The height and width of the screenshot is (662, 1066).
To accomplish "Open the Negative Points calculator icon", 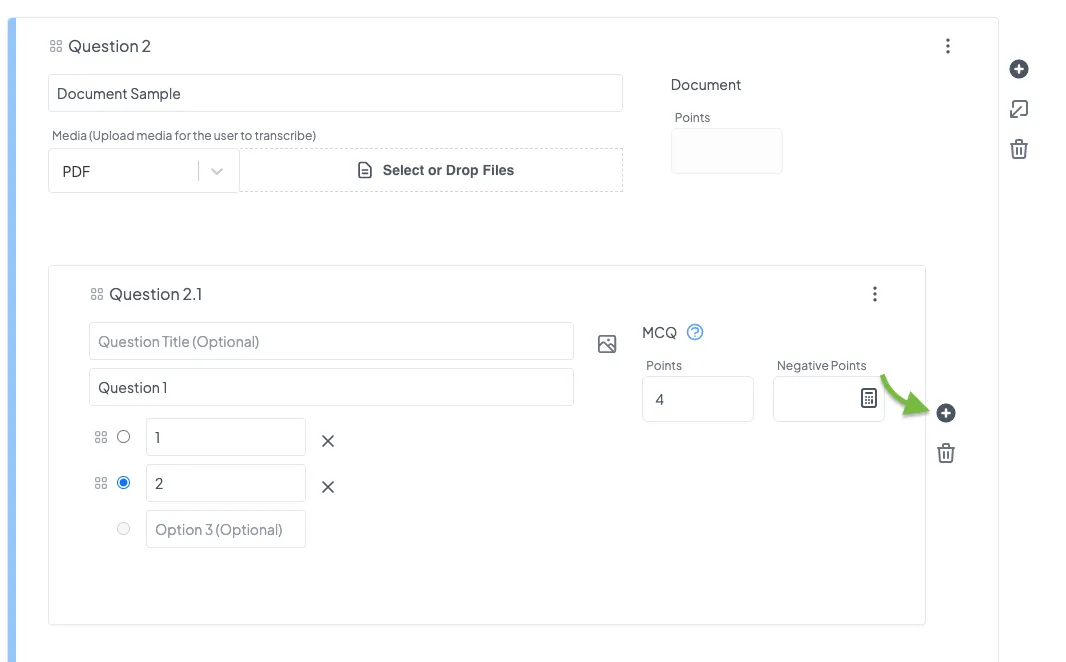I will tap(869, 398).
